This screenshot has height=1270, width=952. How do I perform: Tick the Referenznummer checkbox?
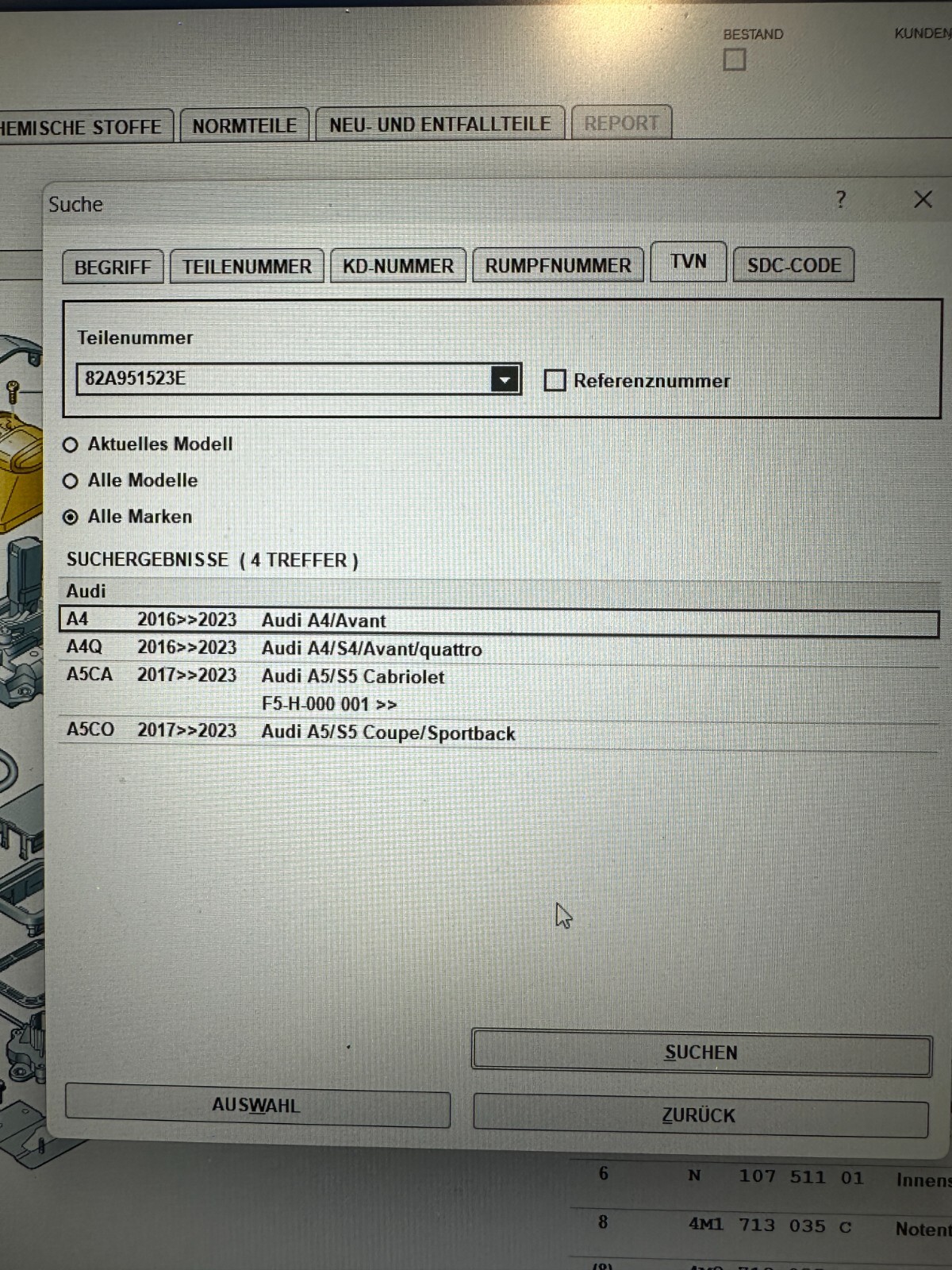pos(555,380)
